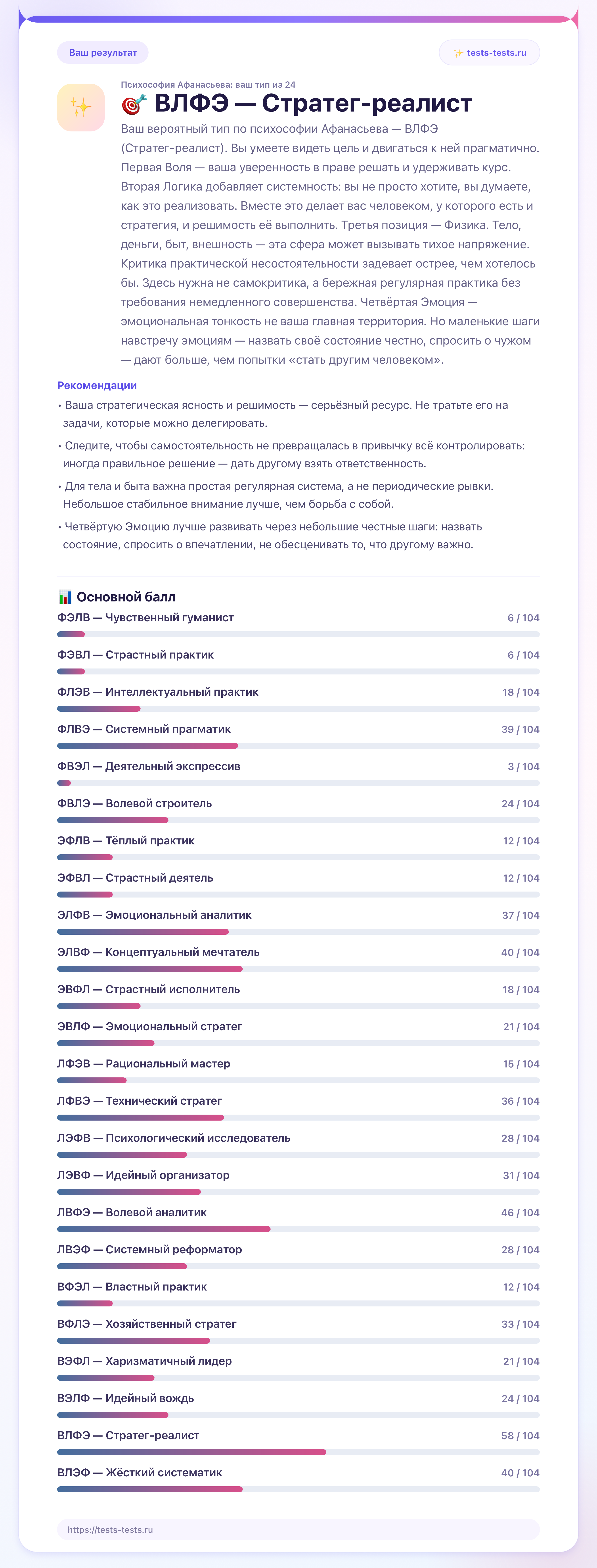Click the Рекомендации section heading

pyautogui.click(x=97, y=385)
